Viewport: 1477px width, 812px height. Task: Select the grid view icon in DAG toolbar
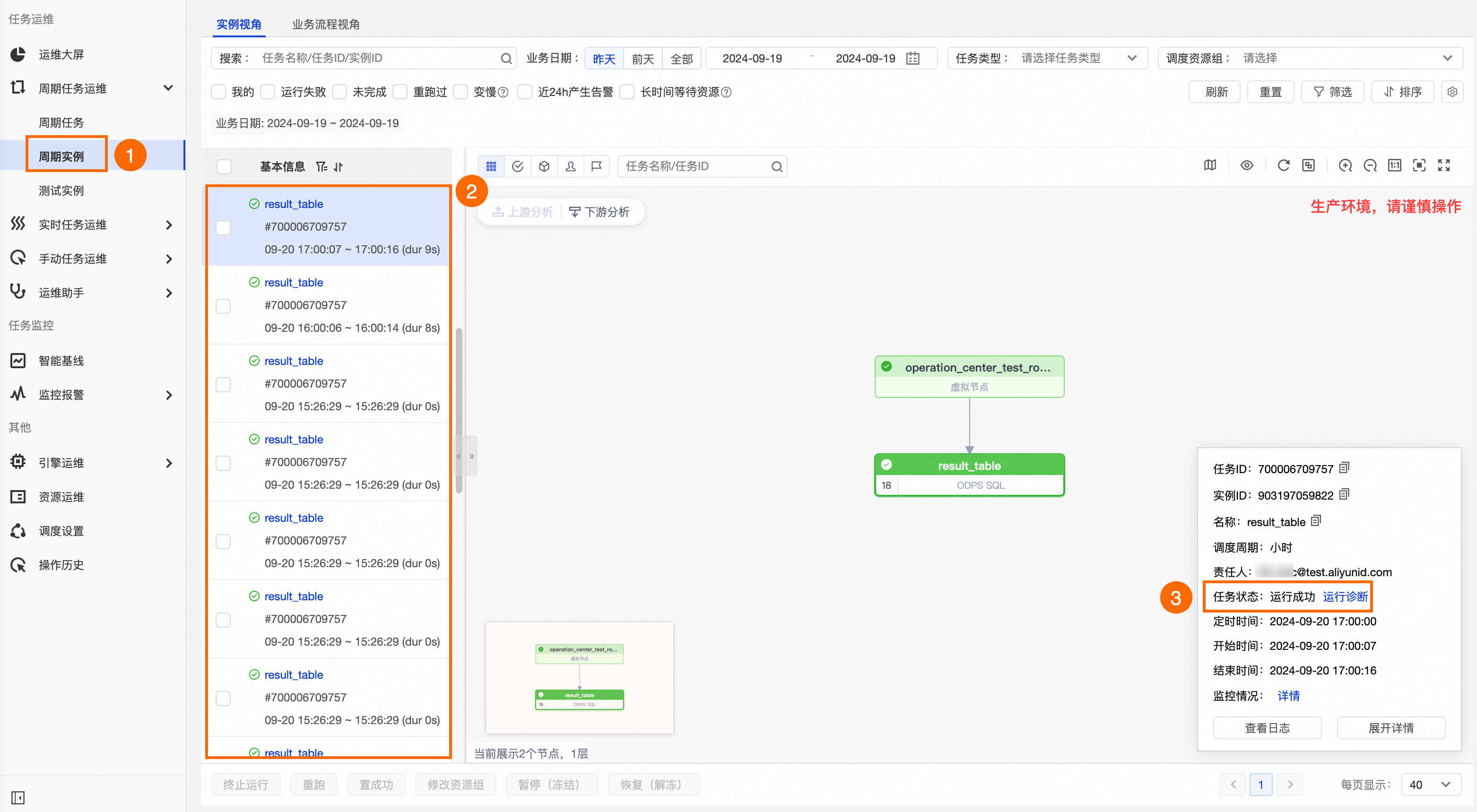point(491,166)
